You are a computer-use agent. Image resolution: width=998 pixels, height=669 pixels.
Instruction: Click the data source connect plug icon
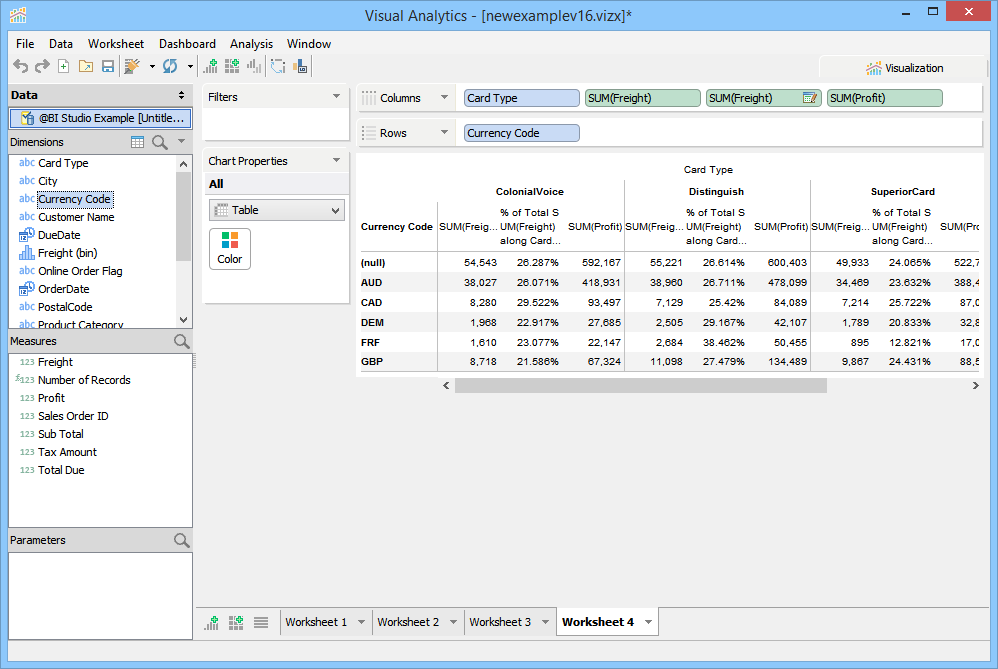click(131, 66)
